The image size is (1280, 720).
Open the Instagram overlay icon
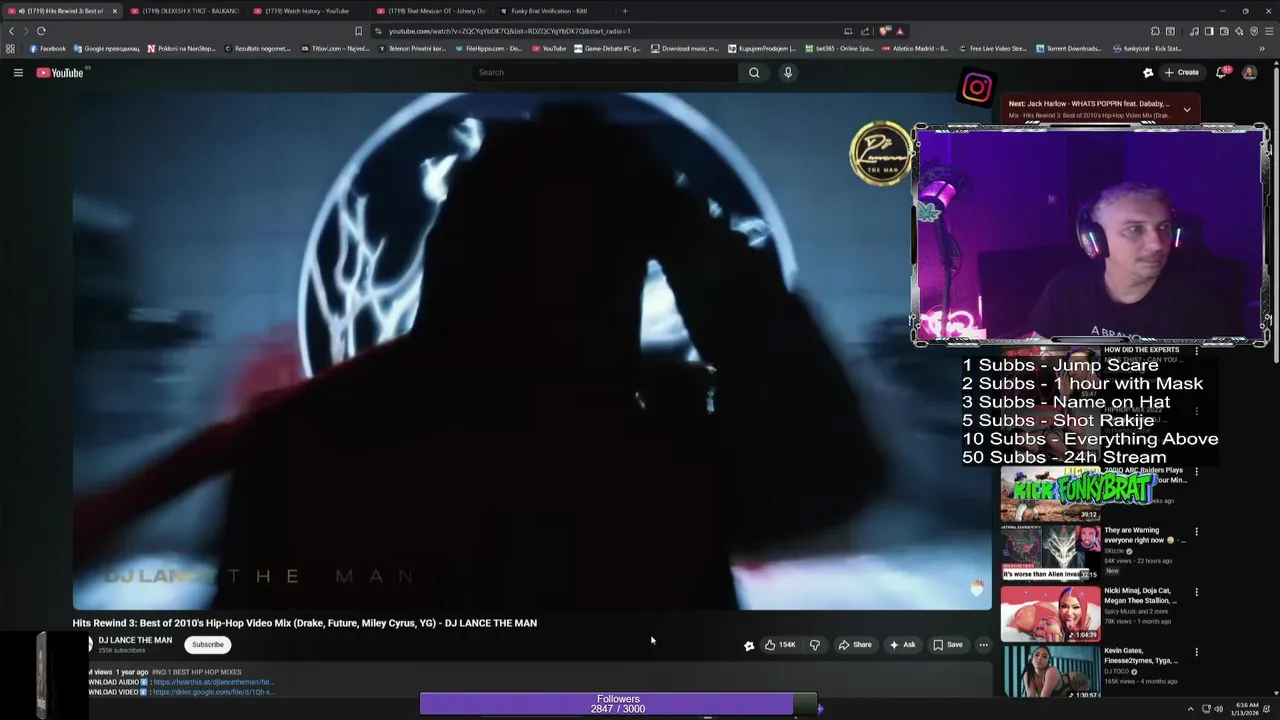click(x=977, y=88)
